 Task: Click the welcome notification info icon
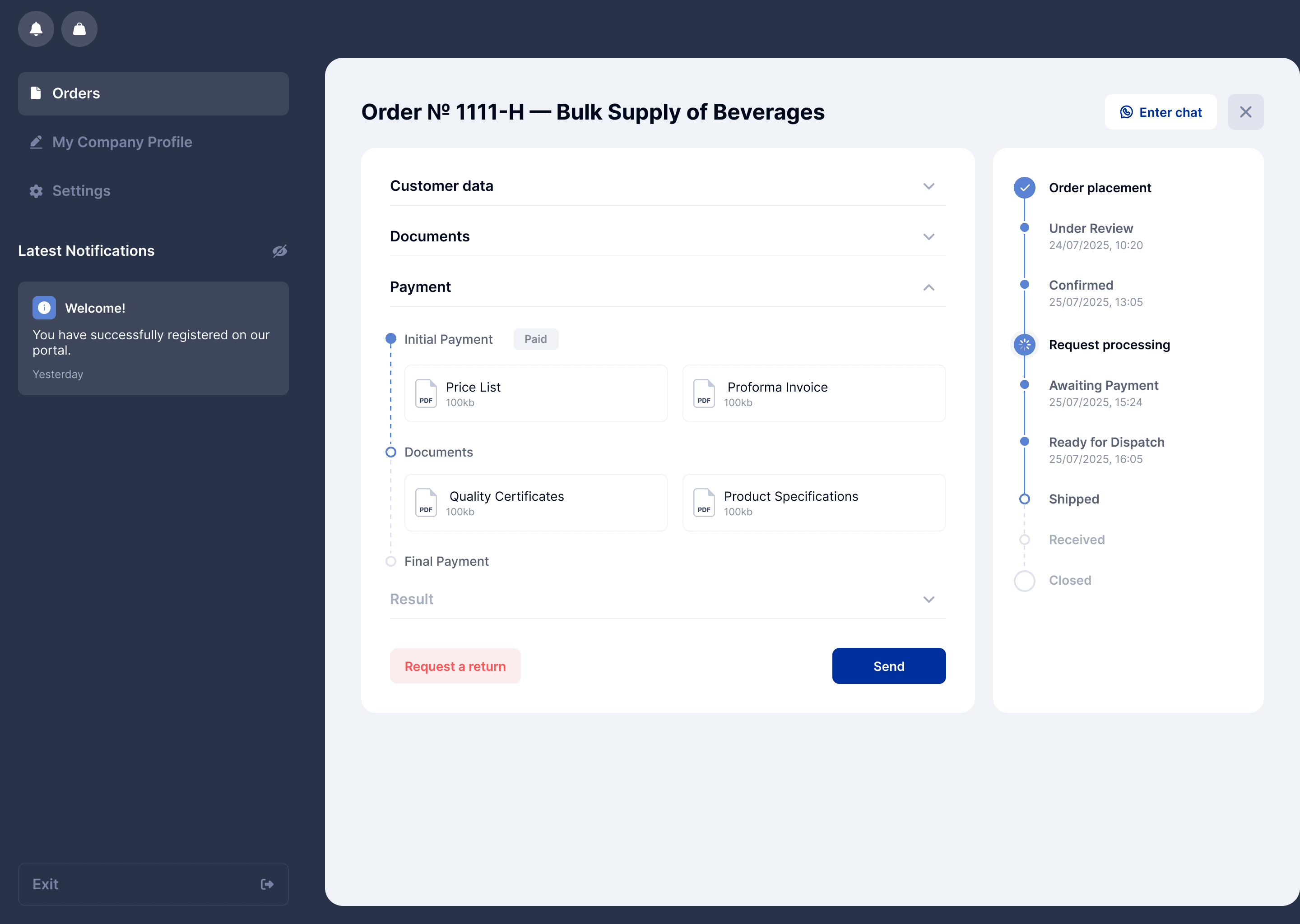44,308
